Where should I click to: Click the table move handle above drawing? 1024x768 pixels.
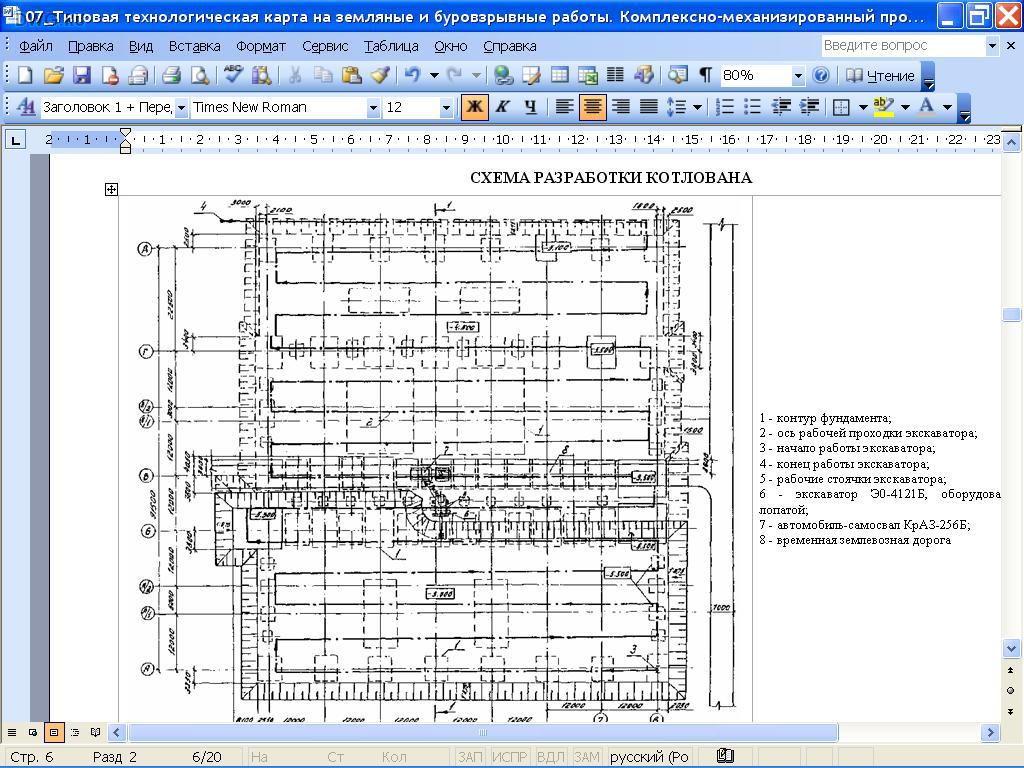[x=111, y=189]
